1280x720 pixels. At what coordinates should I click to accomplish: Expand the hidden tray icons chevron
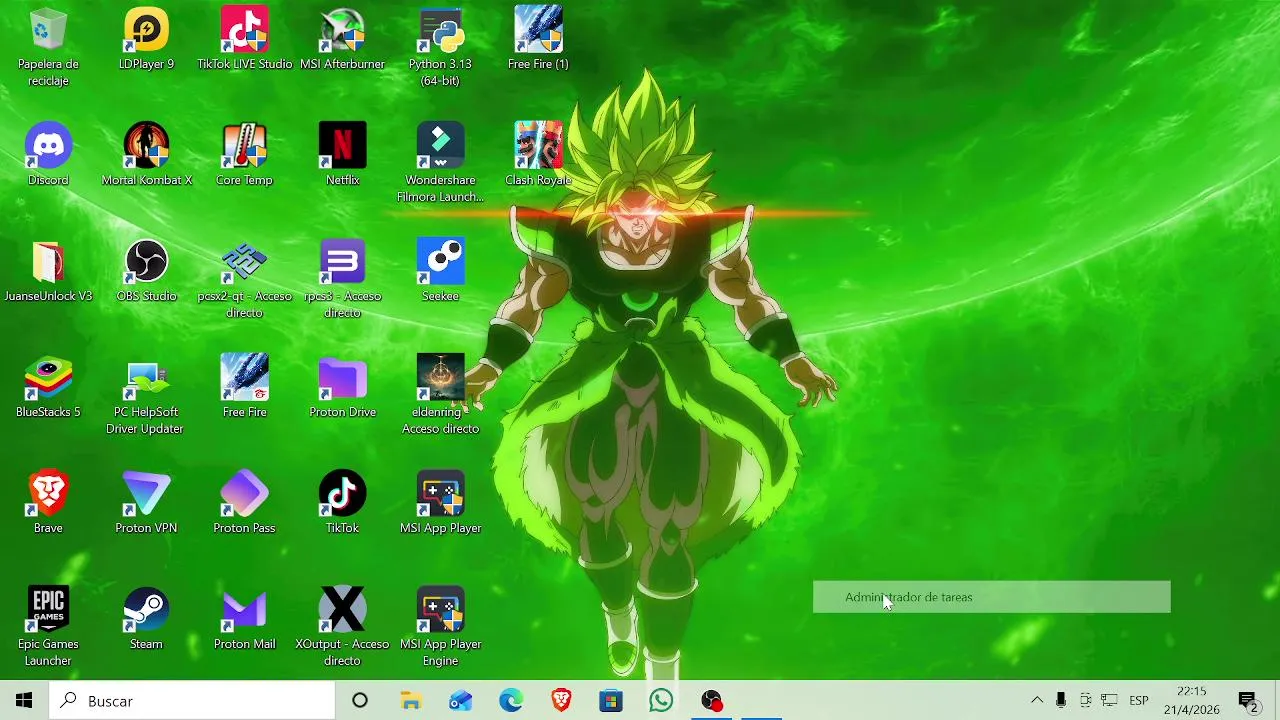pos(1037,700)
